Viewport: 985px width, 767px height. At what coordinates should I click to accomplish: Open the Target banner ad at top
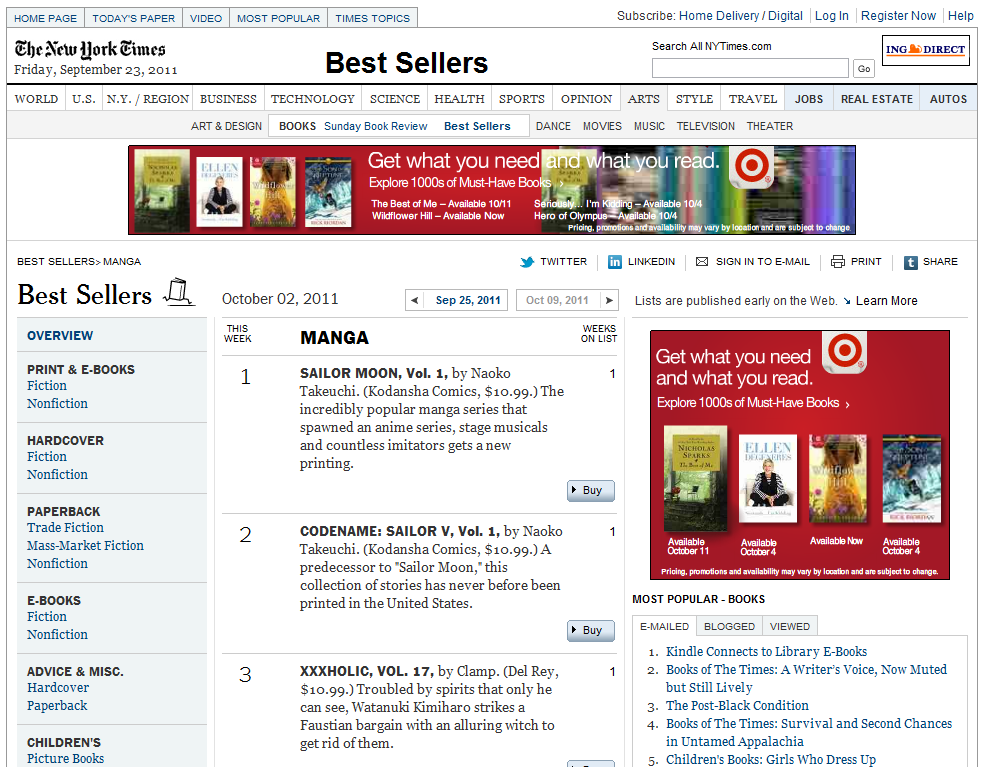click(491, 190)
